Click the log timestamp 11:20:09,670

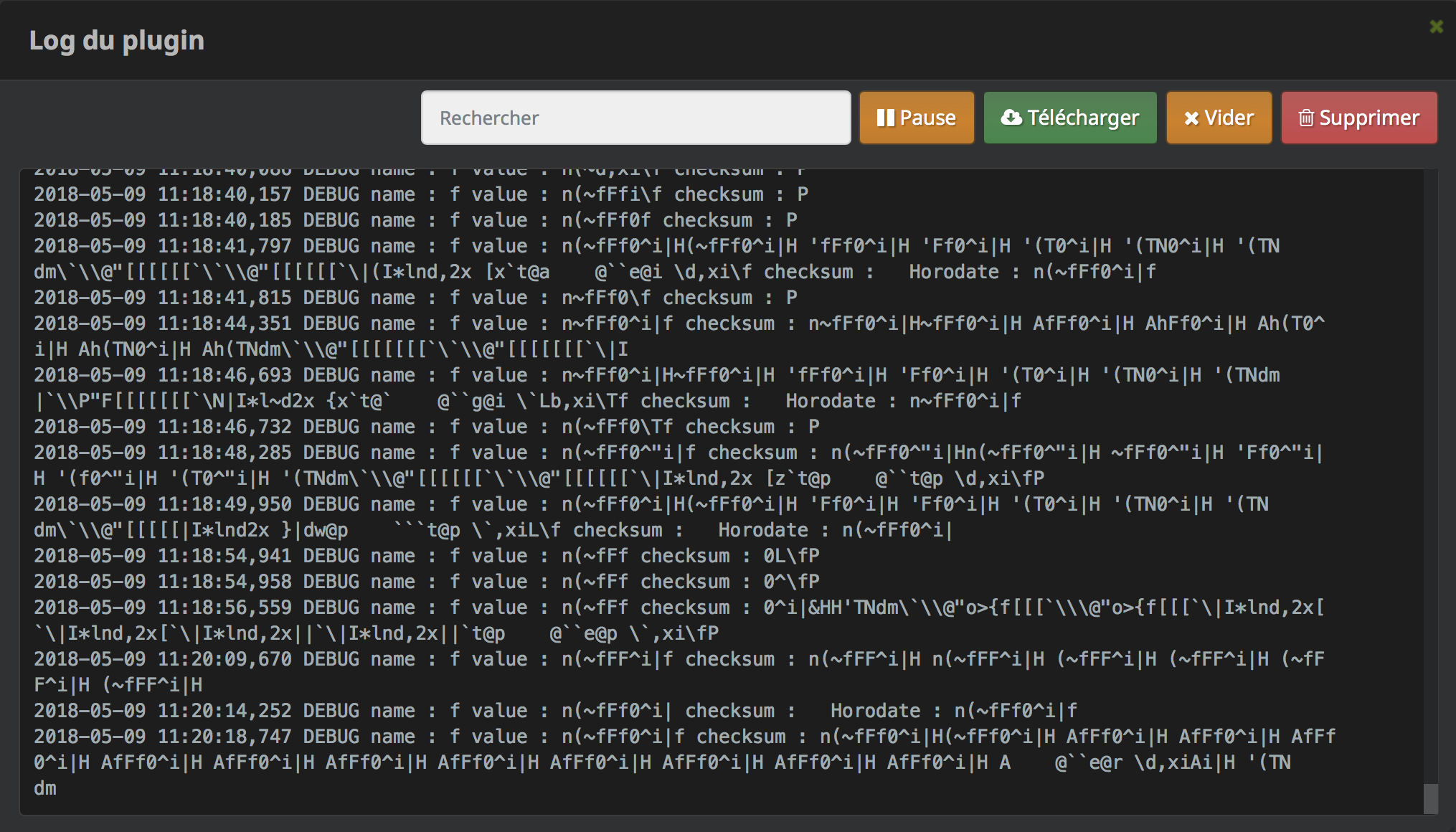(224, 659)
